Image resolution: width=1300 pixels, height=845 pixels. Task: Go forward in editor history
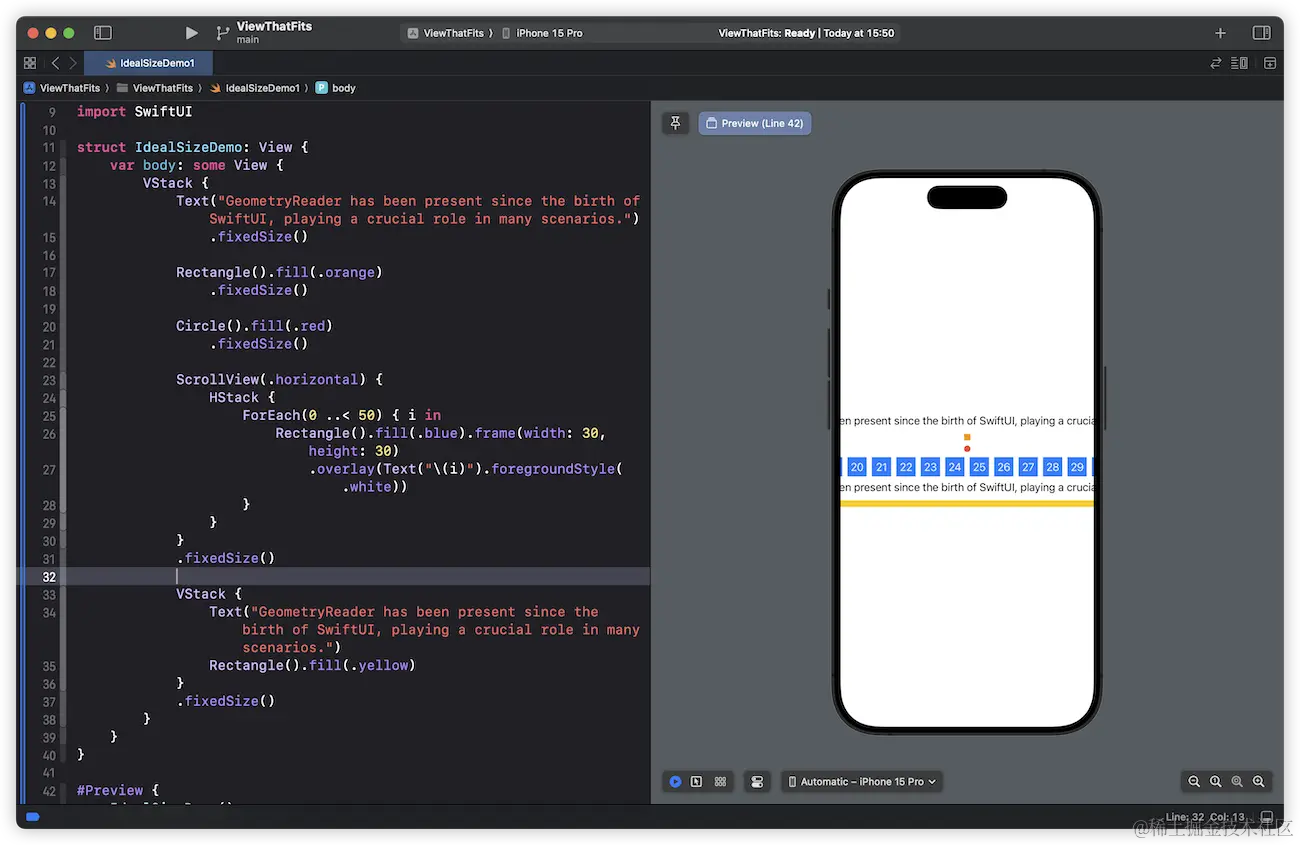pos(73,63)
